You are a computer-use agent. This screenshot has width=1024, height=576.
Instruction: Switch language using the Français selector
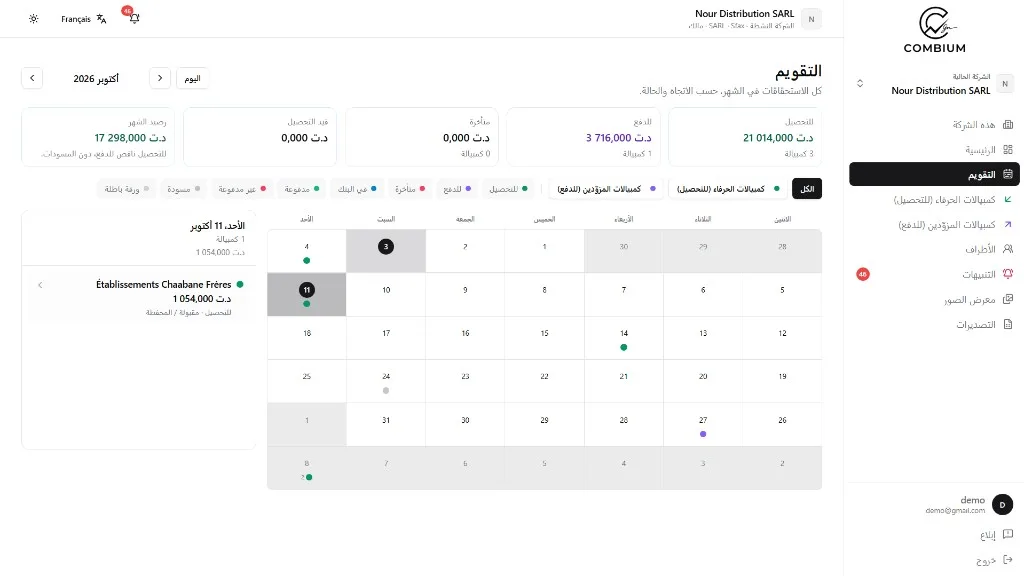click(84, 19)
